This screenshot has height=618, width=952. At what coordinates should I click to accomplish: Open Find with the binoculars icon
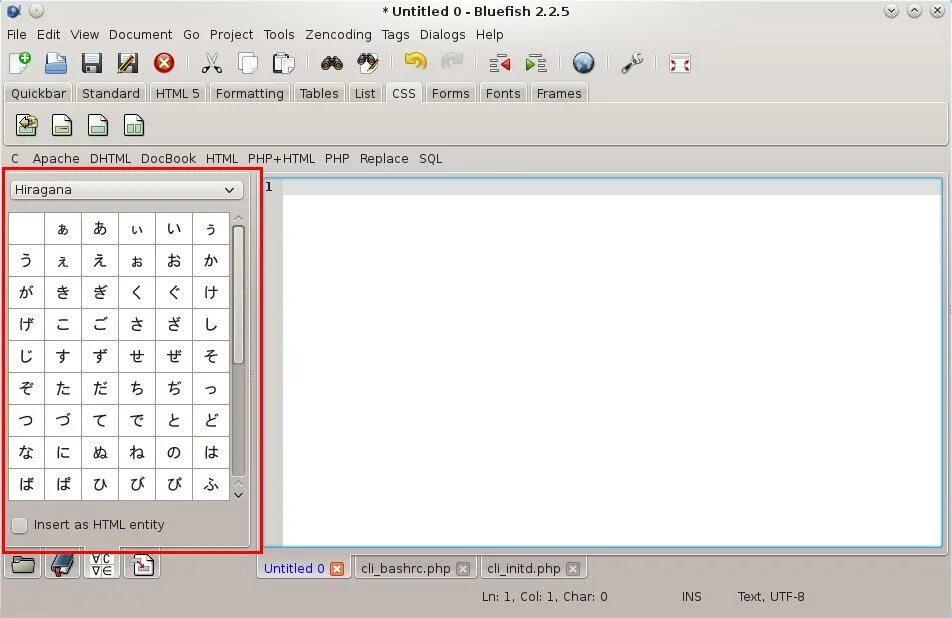[x=332, y=63]
